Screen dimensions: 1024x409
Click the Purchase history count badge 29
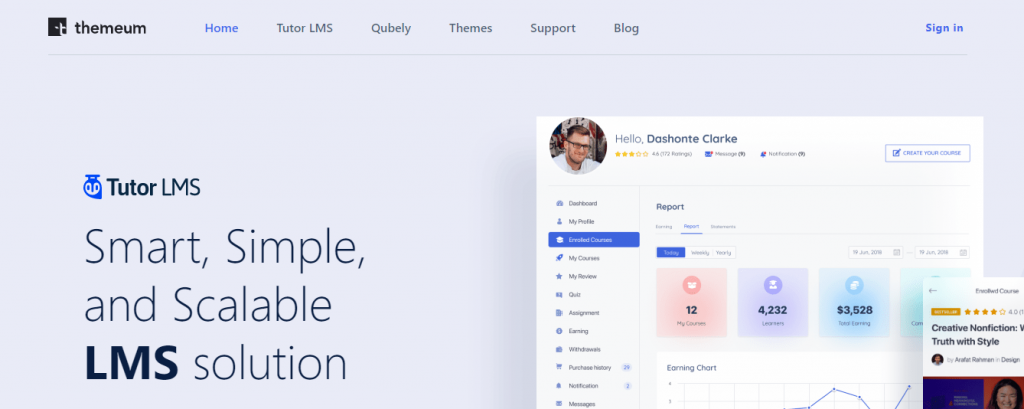tap(626, 367)
